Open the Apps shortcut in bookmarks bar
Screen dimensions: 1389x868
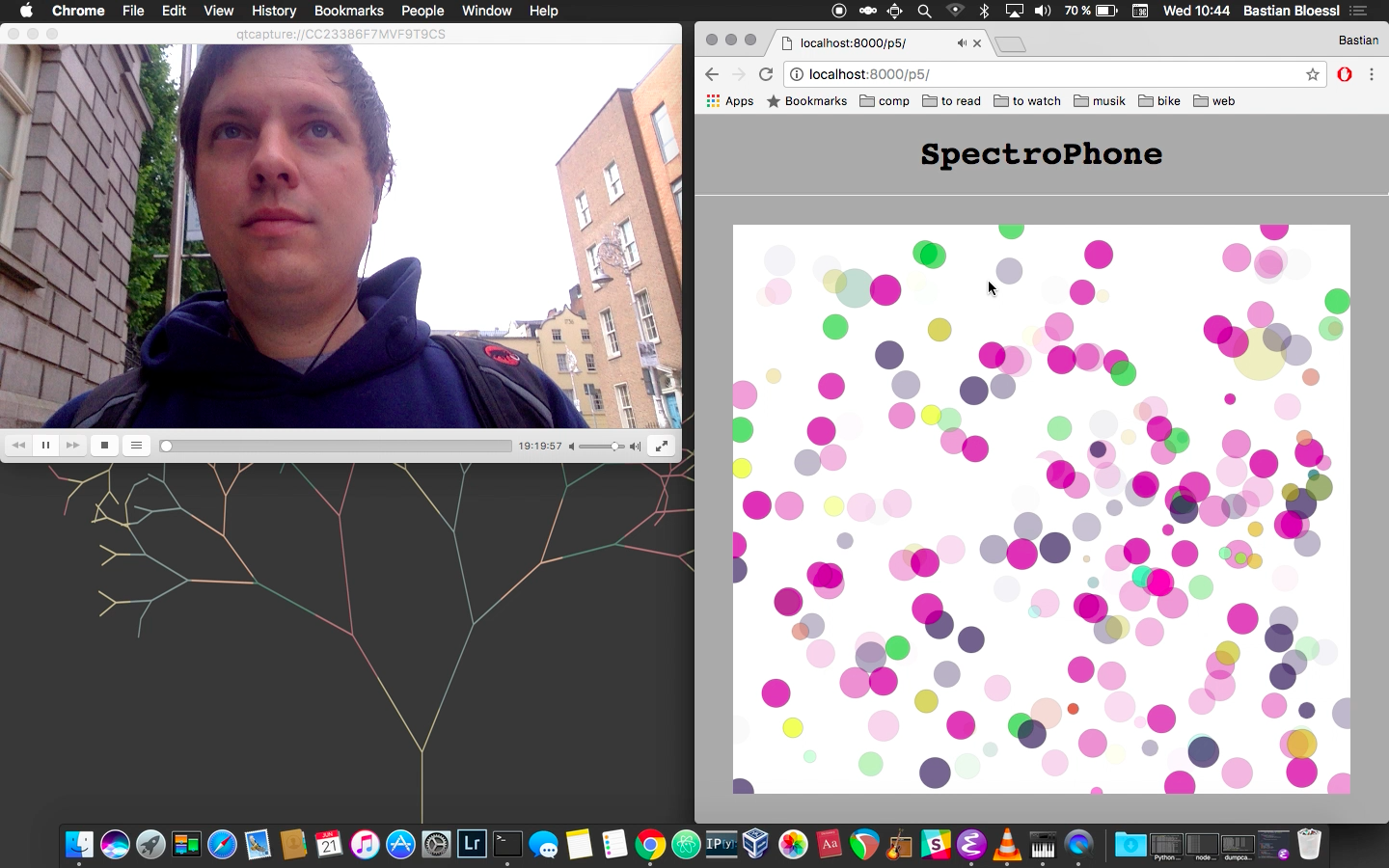pyautogui.click(x=729, y=101)
